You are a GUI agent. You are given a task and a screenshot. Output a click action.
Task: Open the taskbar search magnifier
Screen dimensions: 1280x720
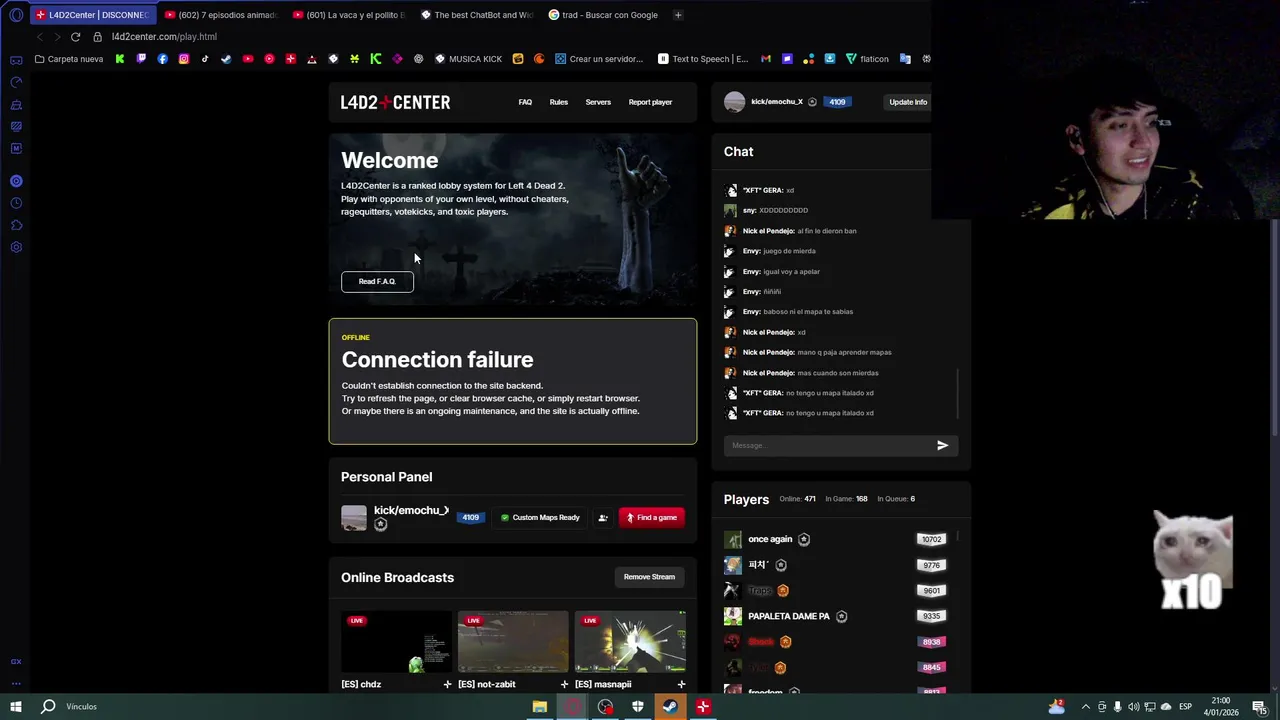[48, 707]
